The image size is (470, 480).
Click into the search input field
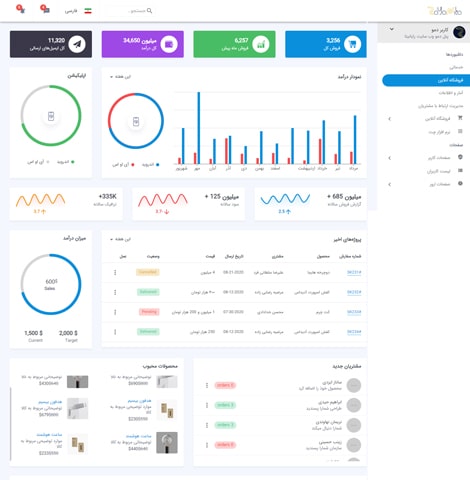pos(127,11)
